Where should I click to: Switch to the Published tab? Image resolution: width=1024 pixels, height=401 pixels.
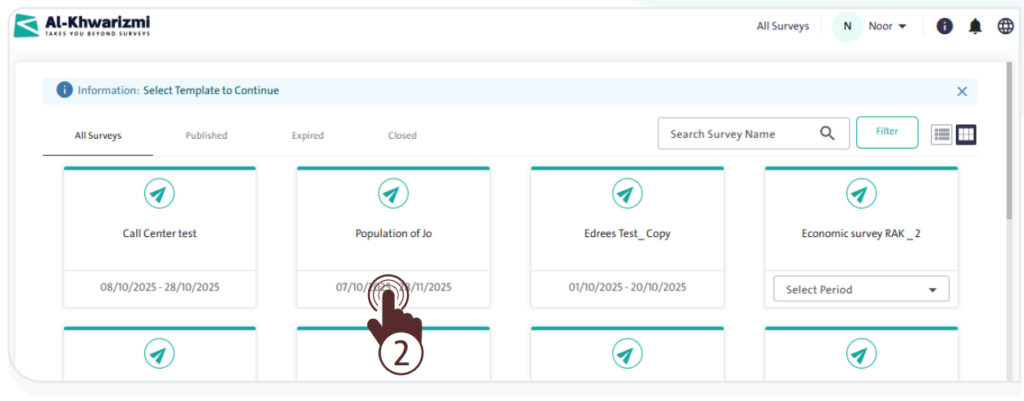point(206,136)
